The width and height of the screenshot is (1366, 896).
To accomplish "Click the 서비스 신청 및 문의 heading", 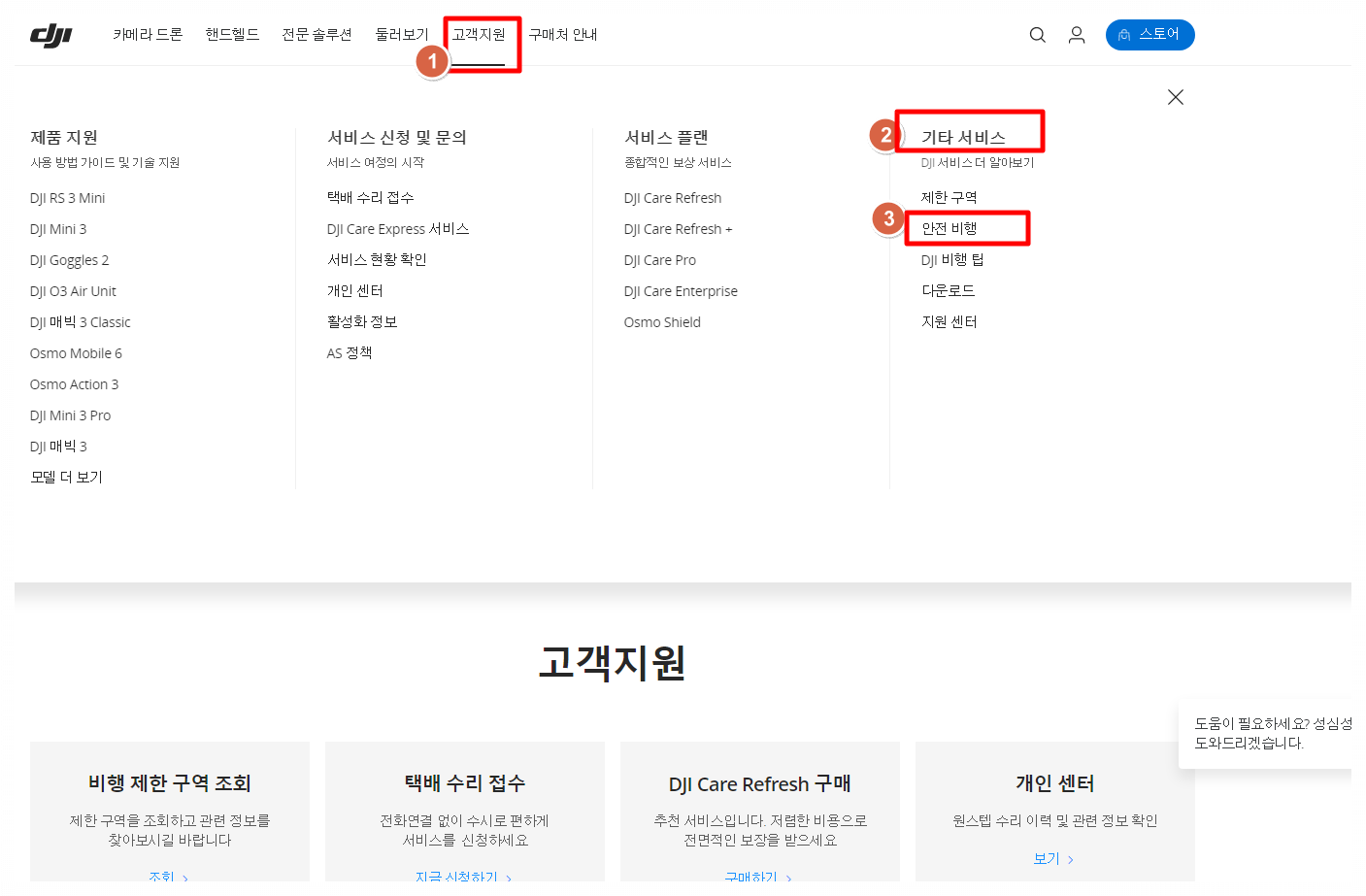I will pyautogui.click(x=397, y=138).
